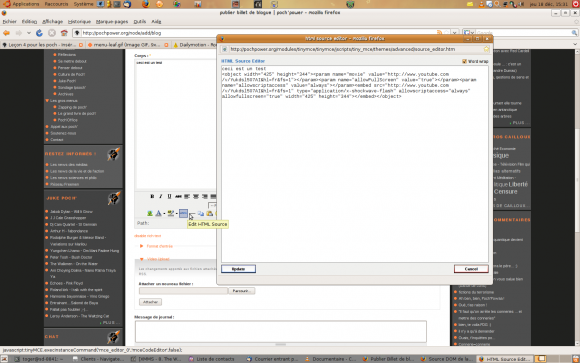Viewport: 580px width, 363px height.
Task: Switch to the Dailymotion tab
Action: (194, 45)
